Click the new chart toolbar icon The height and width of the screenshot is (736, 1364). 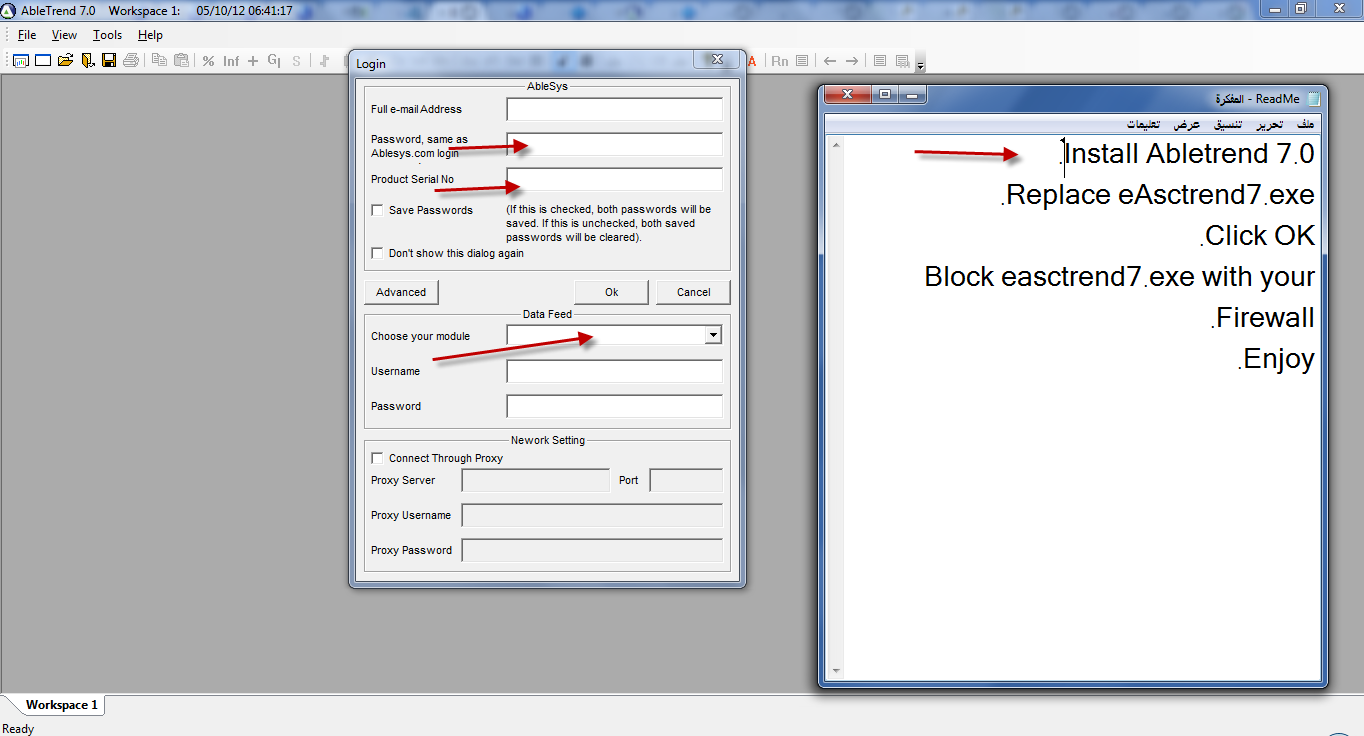coord(21,61)
